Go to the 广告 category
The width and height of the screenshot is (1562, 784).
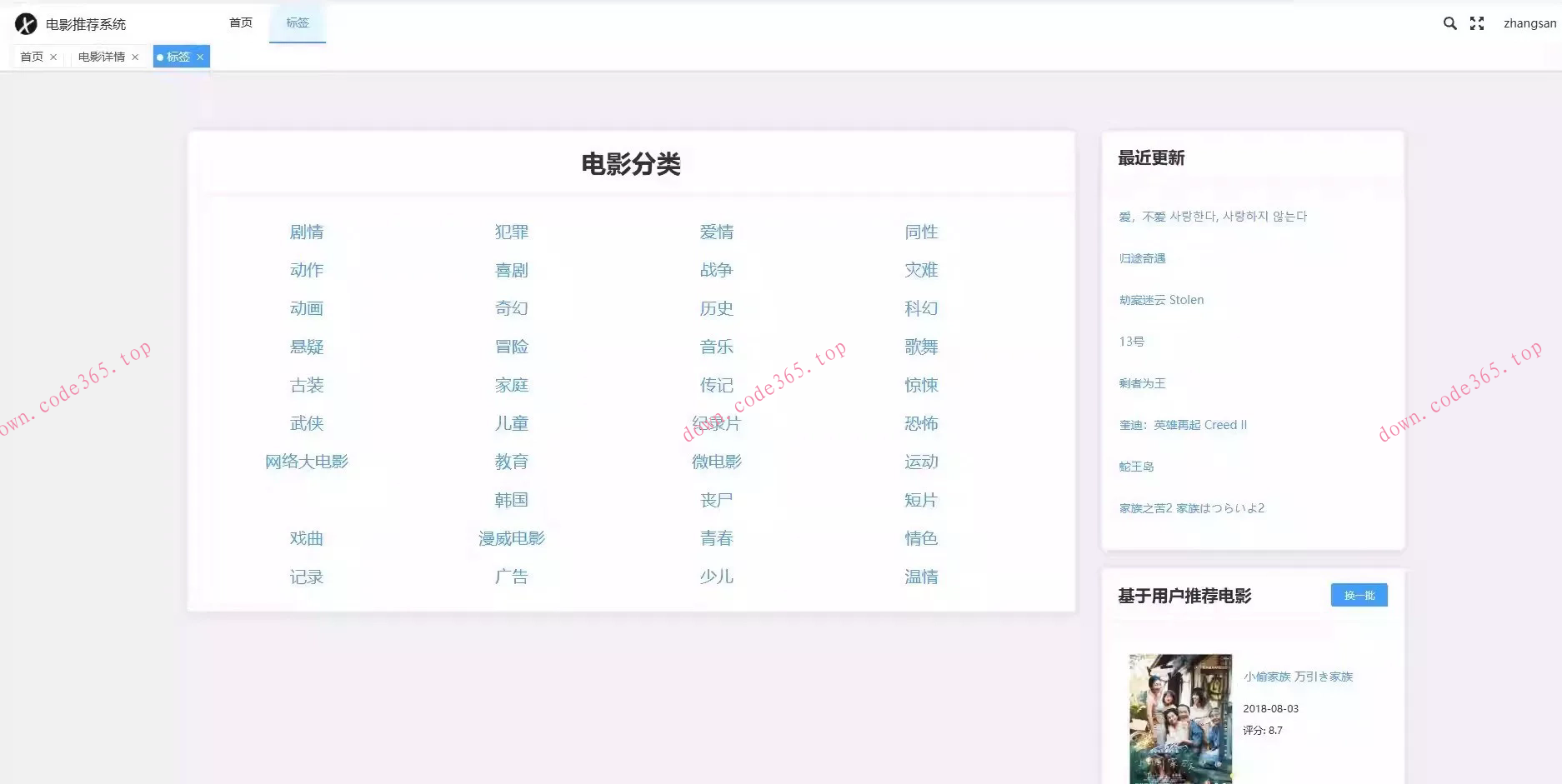(x=512, y=577)
